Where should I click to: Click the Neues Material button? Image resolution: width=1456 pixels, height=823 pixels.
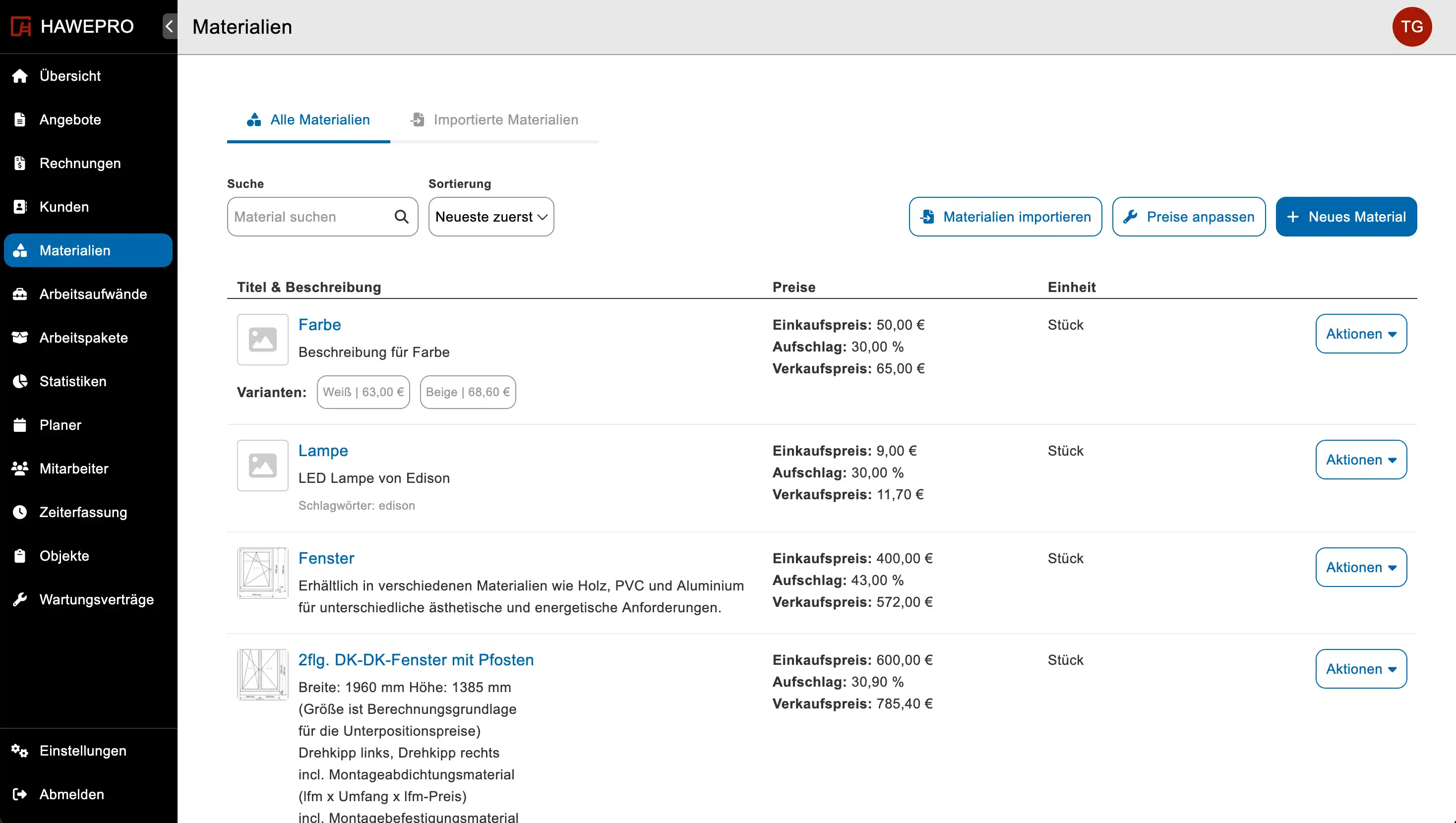(x=1346, y=217)
